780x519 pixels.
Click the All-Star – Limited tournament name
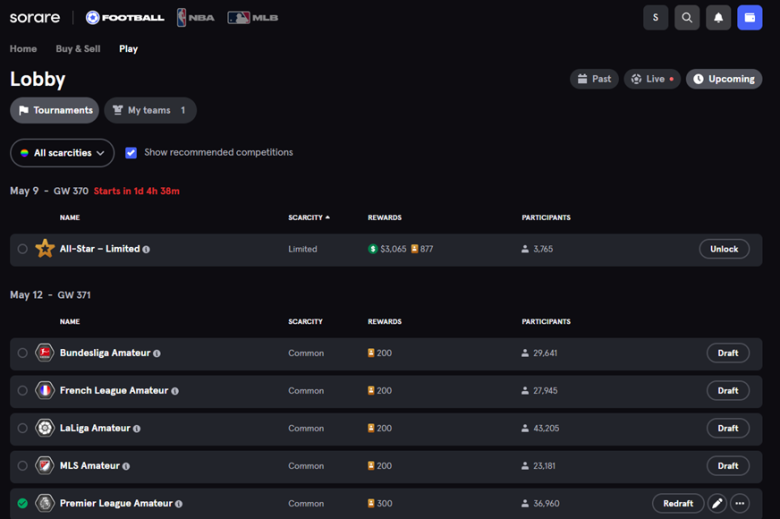[99, 248]
